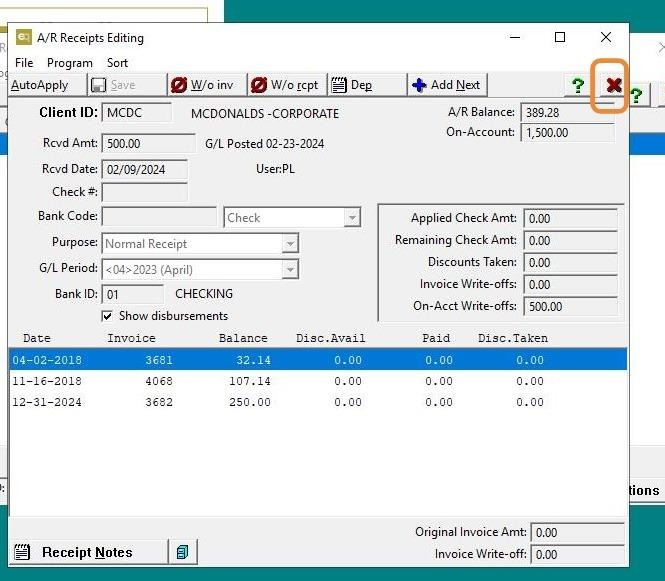Click the Rcvd Amt field 500.00
665x581 pixels.
(x=148, y=143)
